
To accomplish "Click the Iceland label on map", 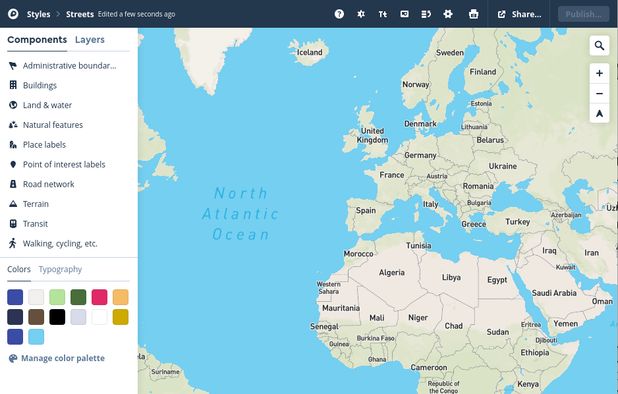I will coord(309,52).
